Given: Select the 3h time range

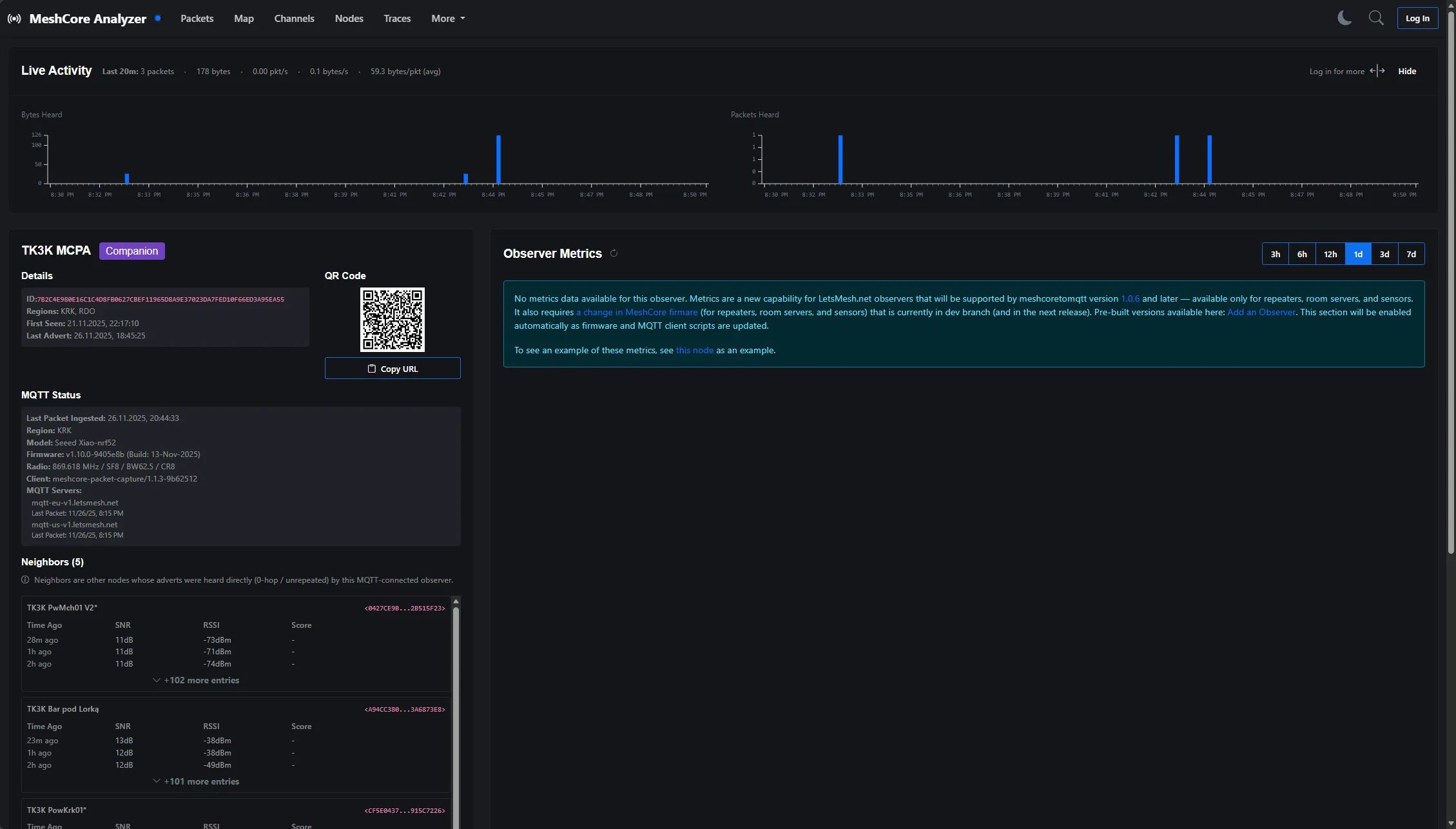Looking at the screenshot, I should 1275,254.
